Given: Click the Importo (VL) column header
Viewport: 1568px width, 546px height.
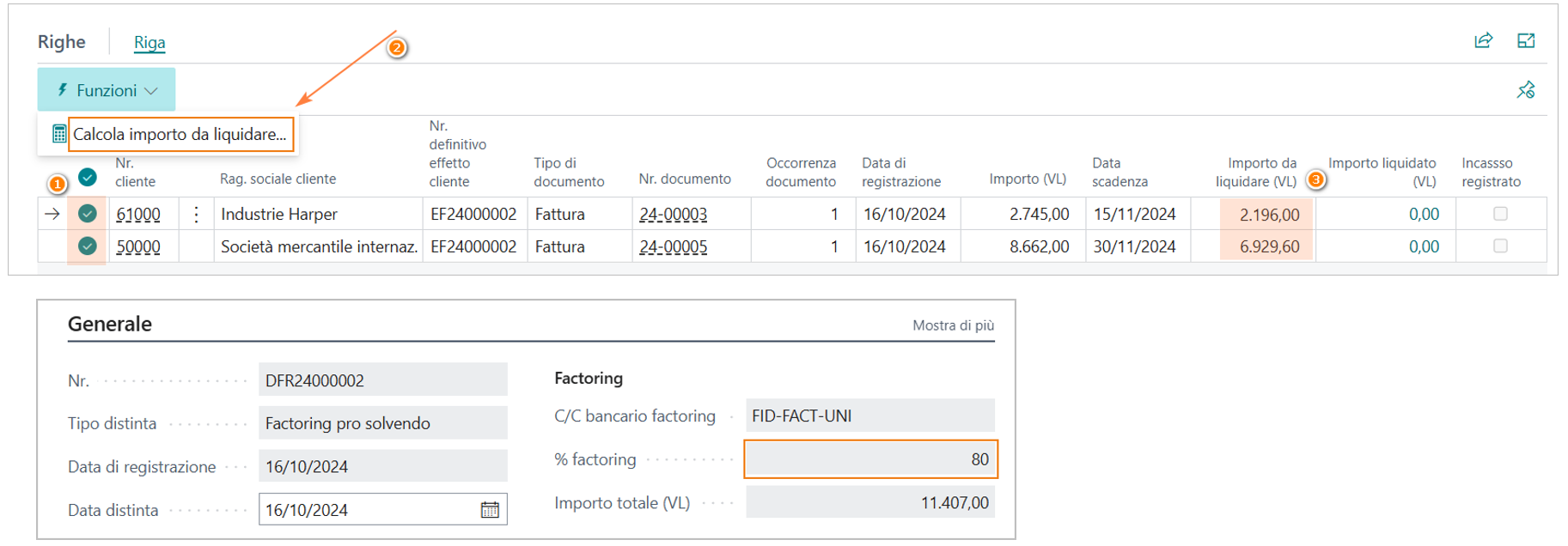Looking at the screenshot, I should [1028, 179].
